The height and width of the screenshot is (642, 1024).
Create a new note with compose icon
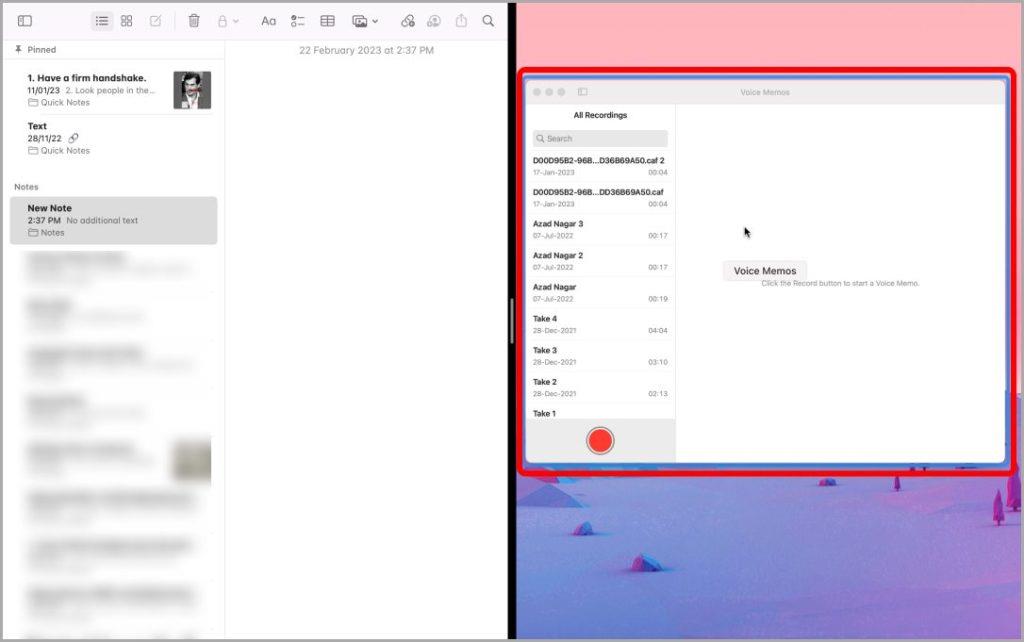(155, 21)
